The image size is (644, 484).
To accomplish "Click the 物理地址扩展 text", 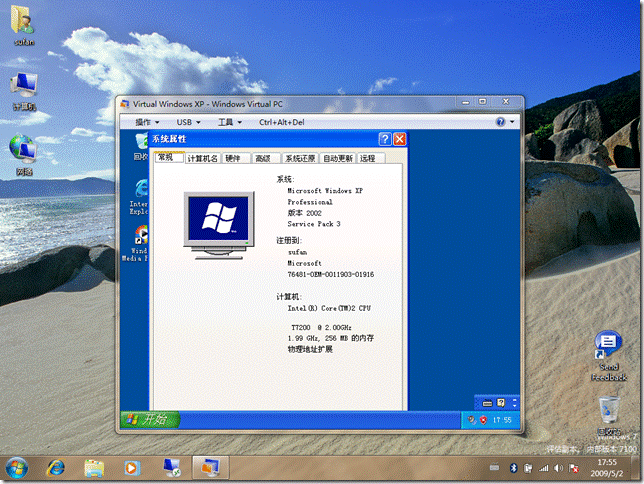I will (x=310, y=349).
